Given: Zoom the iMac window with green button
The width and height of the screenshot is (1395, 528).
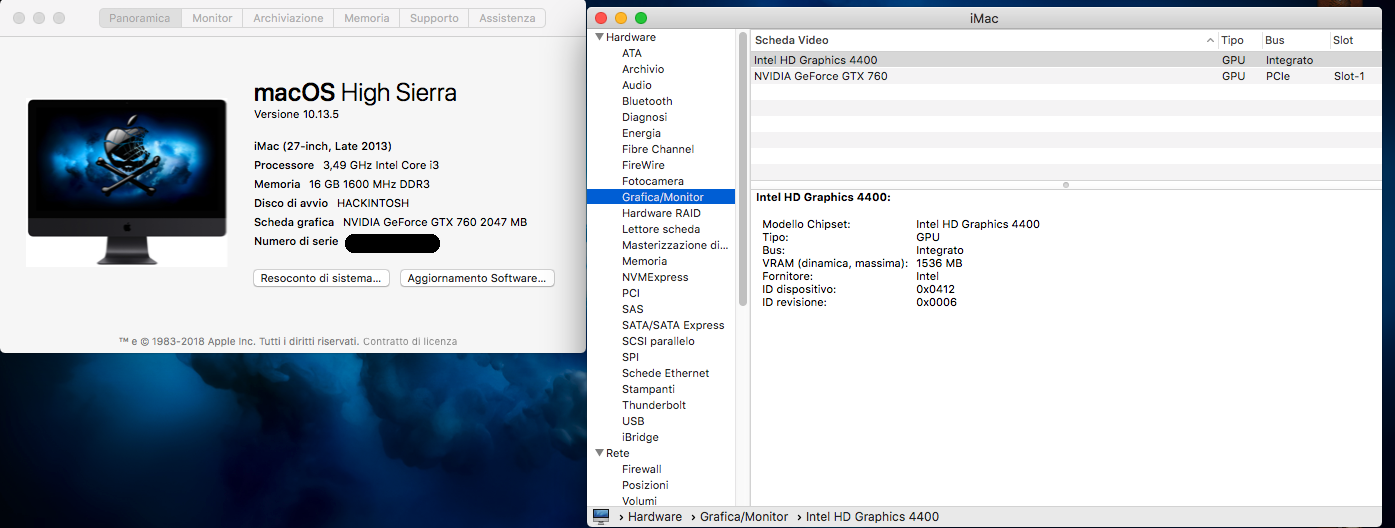Looking at the screenshot, I should (641, 18).
